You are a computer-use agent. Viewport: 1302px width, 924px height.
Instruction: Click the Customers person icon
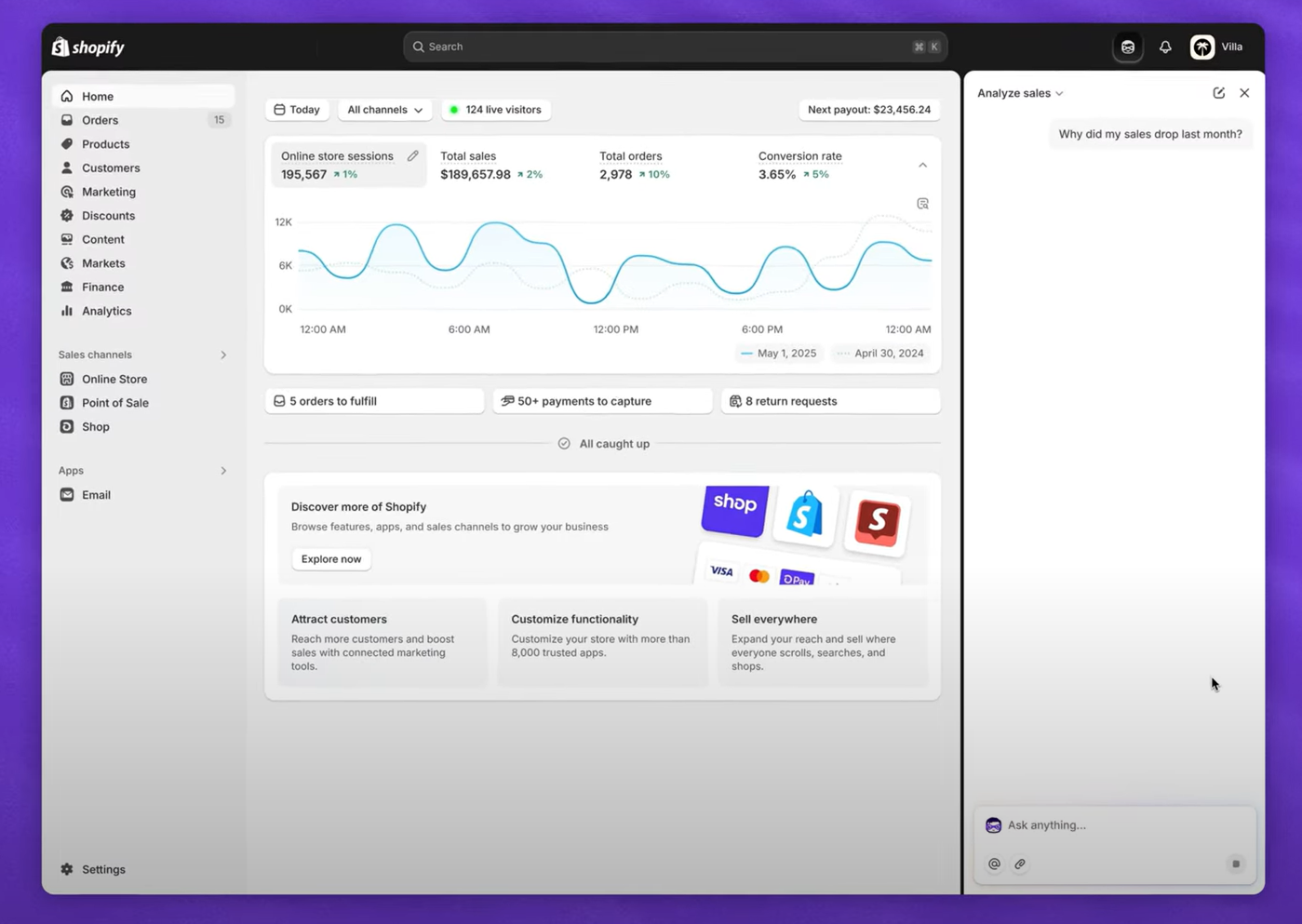point(67,167)
